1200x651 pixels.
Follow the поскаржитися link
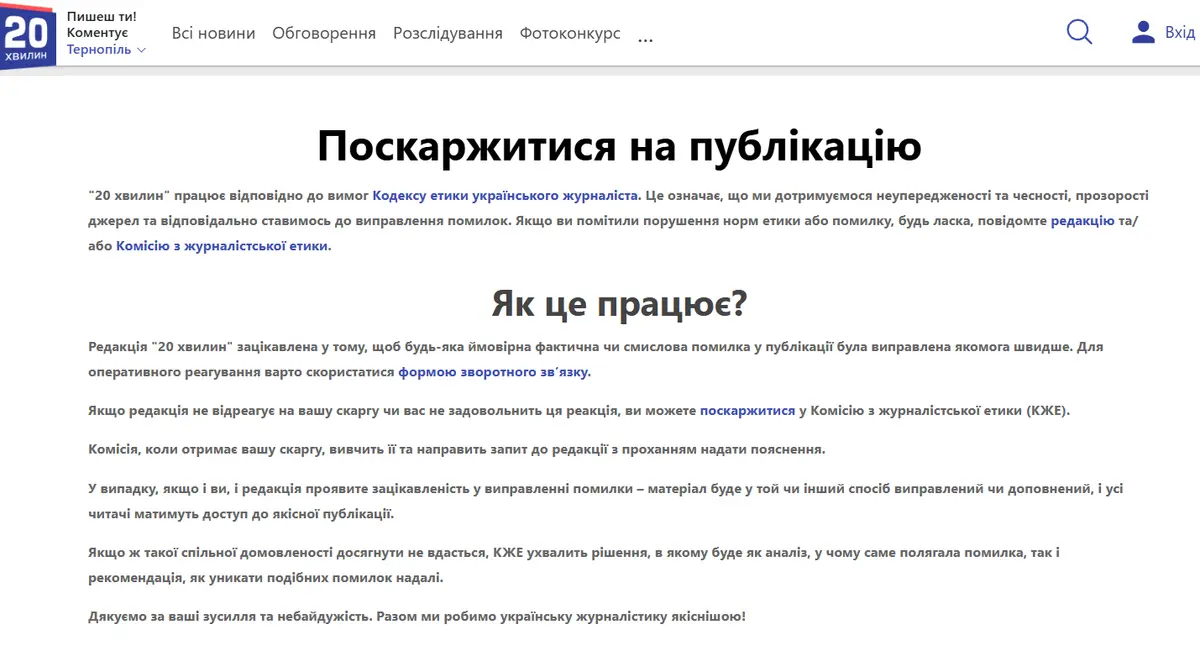tap(747, 410)
